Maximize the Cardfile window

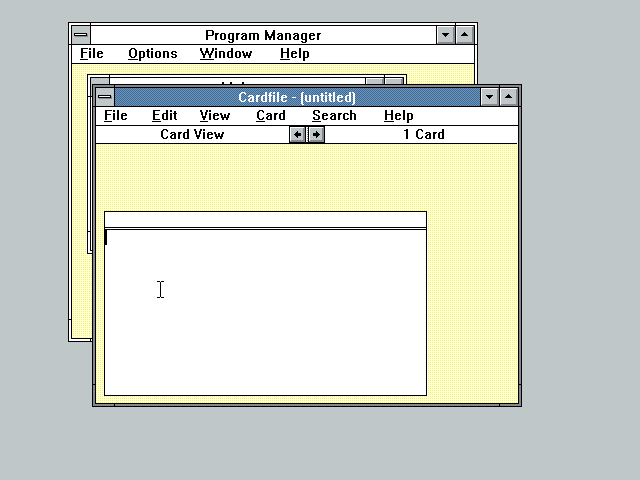click(x=509, y=97)
